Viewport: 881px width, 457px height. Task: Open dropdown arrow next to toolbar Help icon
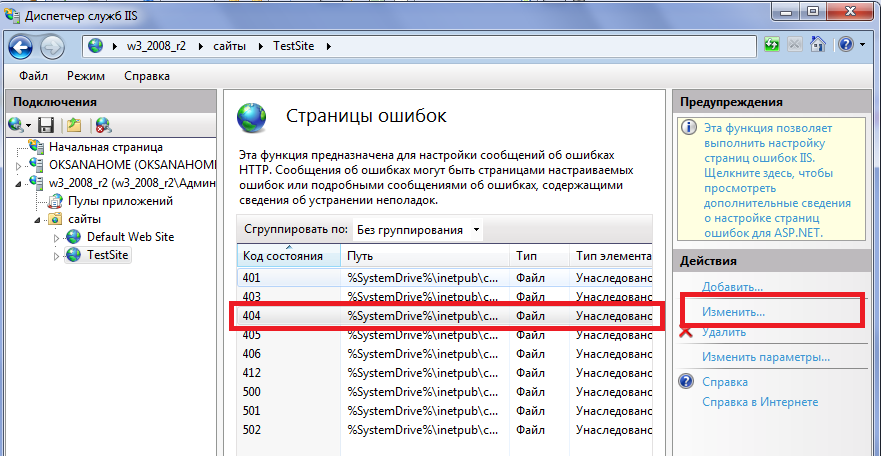[862, 45]
